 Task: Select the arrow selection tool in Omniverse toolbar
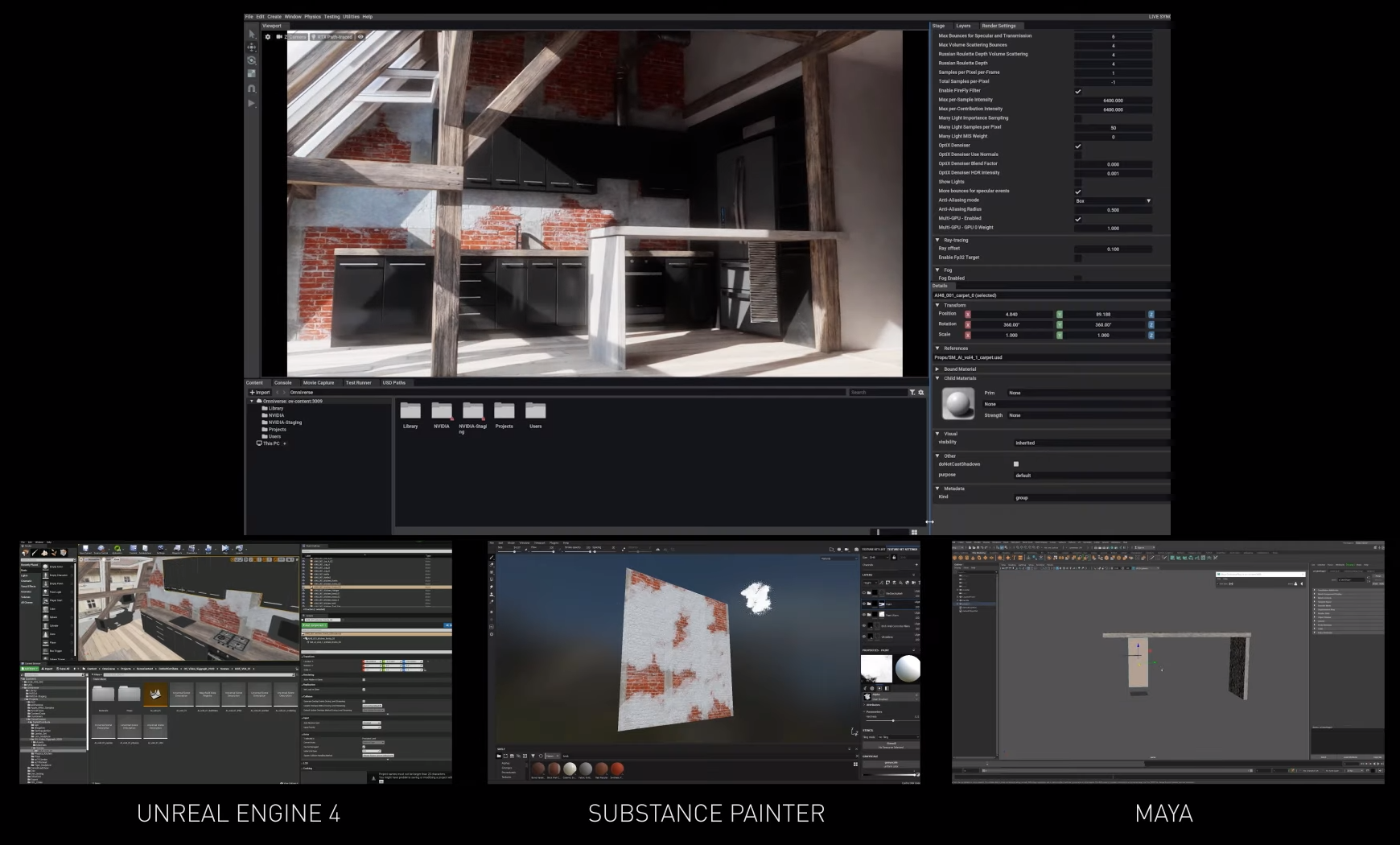(252, 34)
